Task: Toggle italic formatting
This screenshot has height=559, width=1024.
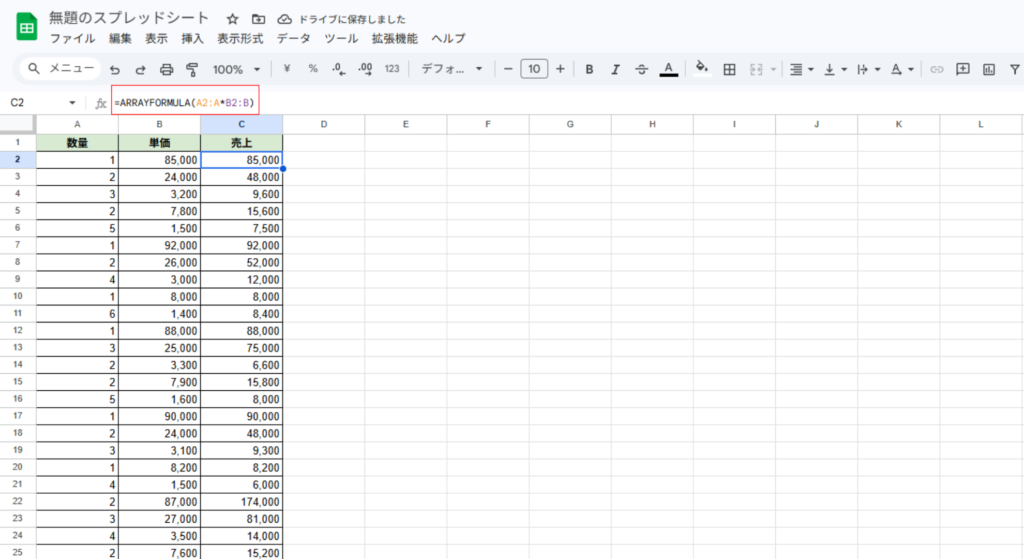Action: click(x=615, y=70)
